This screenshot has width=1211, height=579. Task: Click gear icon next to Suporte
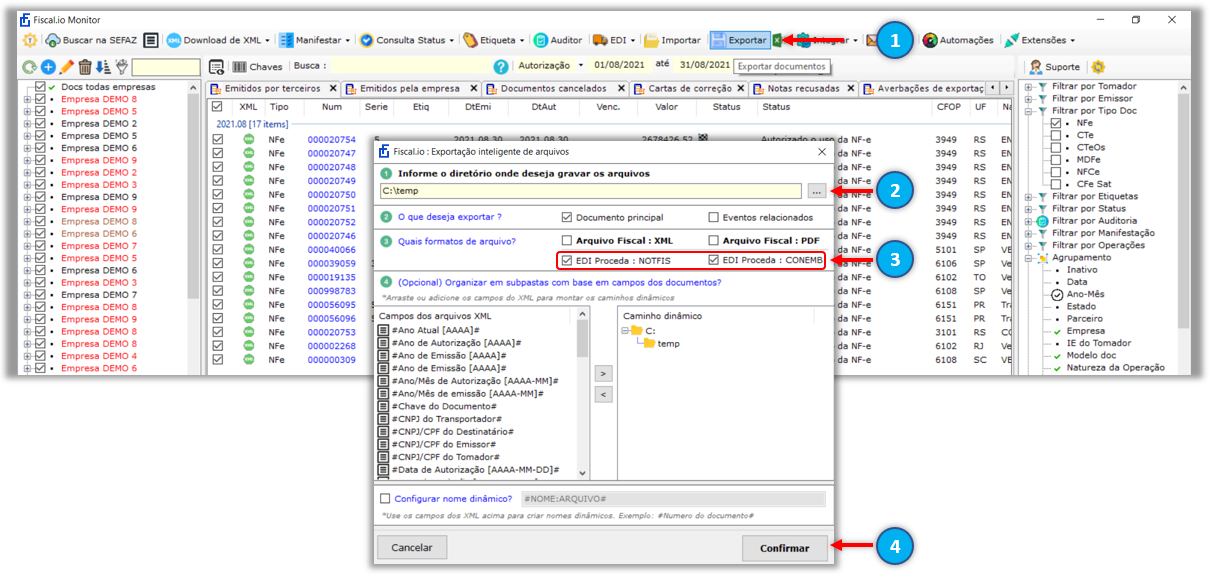point(1098,67)
